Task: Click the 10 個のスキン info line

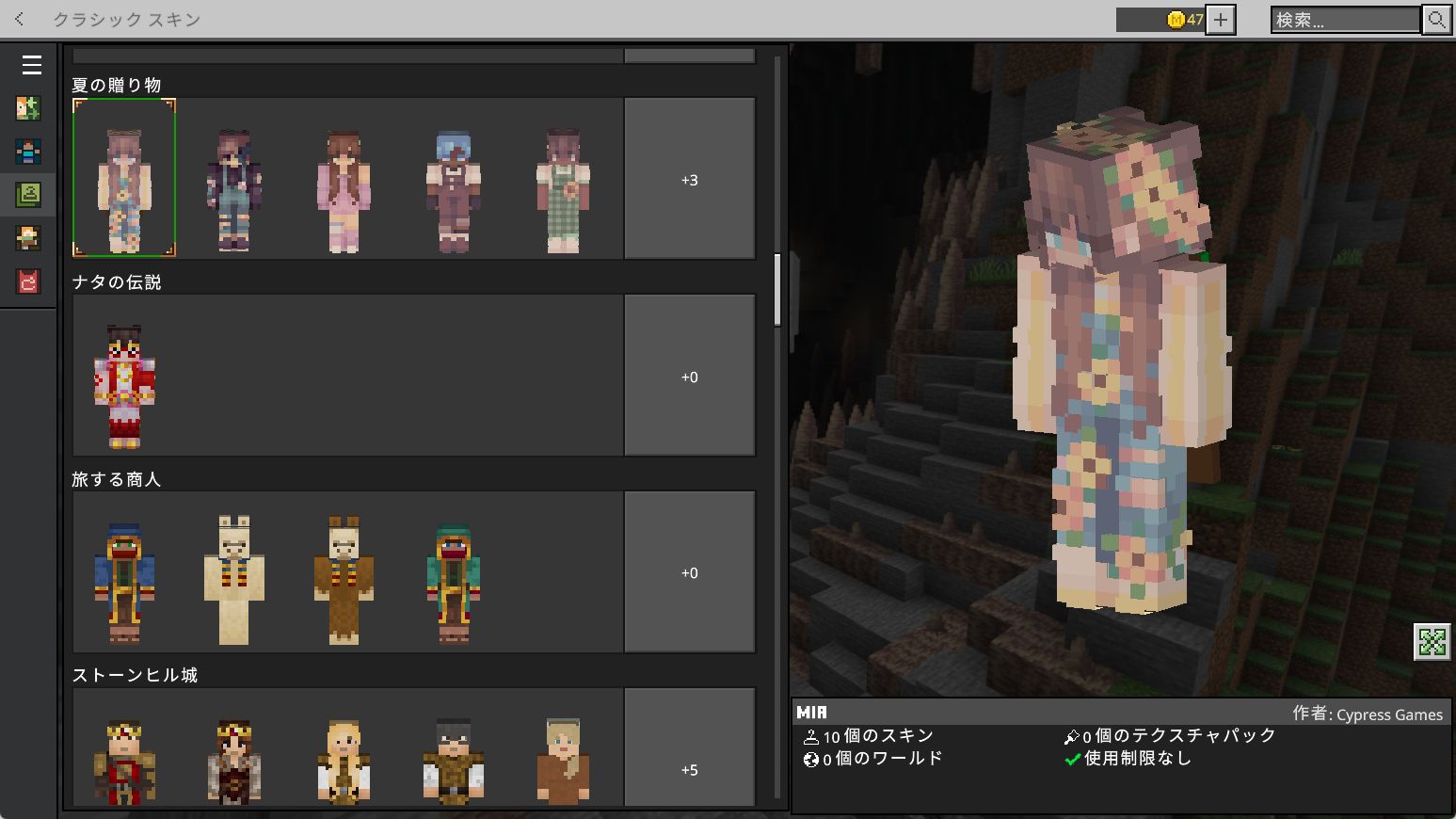Action: [869, 736]
